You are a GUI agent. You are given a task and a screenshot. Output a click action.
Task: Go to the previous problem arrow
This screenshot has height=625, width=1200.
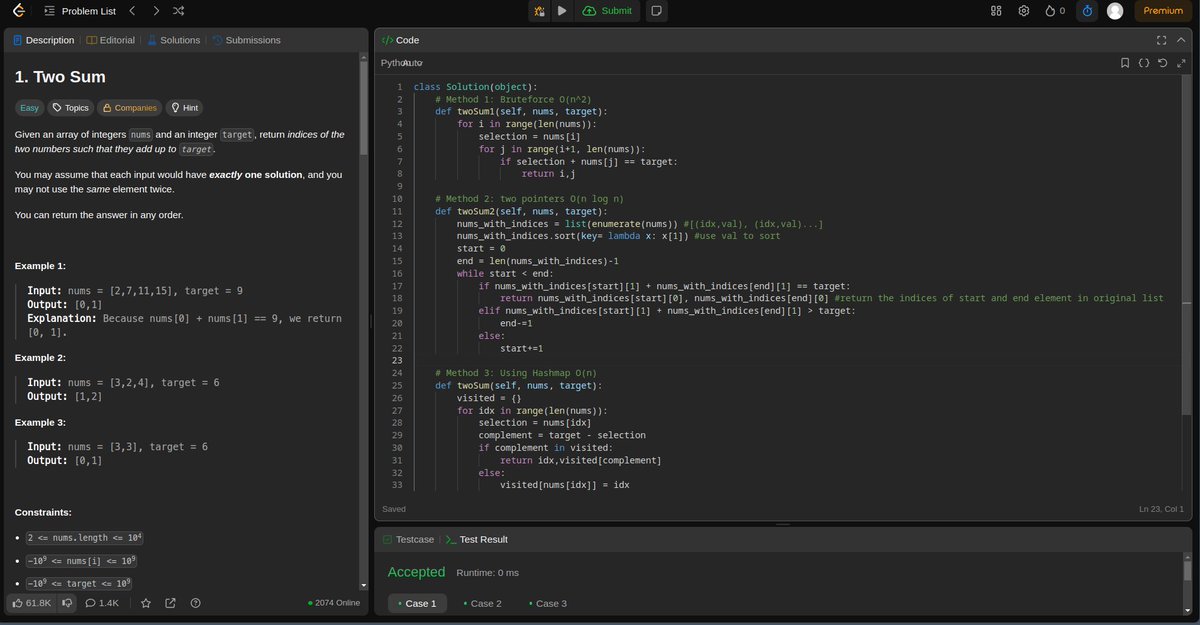pos(132,11)
